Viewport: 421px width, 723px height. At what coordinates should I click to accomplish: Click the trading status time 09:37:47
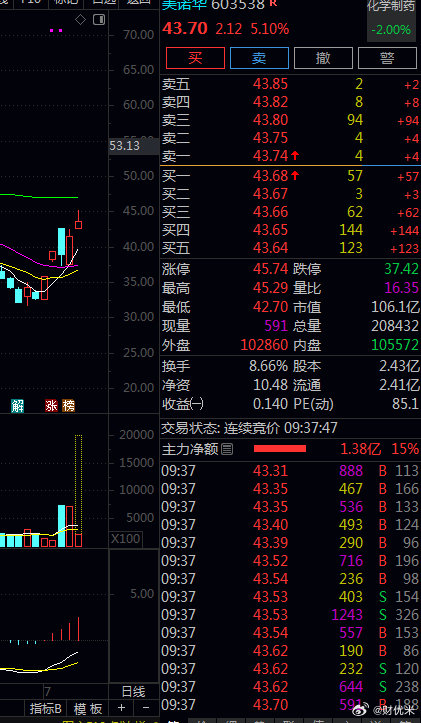311,428
